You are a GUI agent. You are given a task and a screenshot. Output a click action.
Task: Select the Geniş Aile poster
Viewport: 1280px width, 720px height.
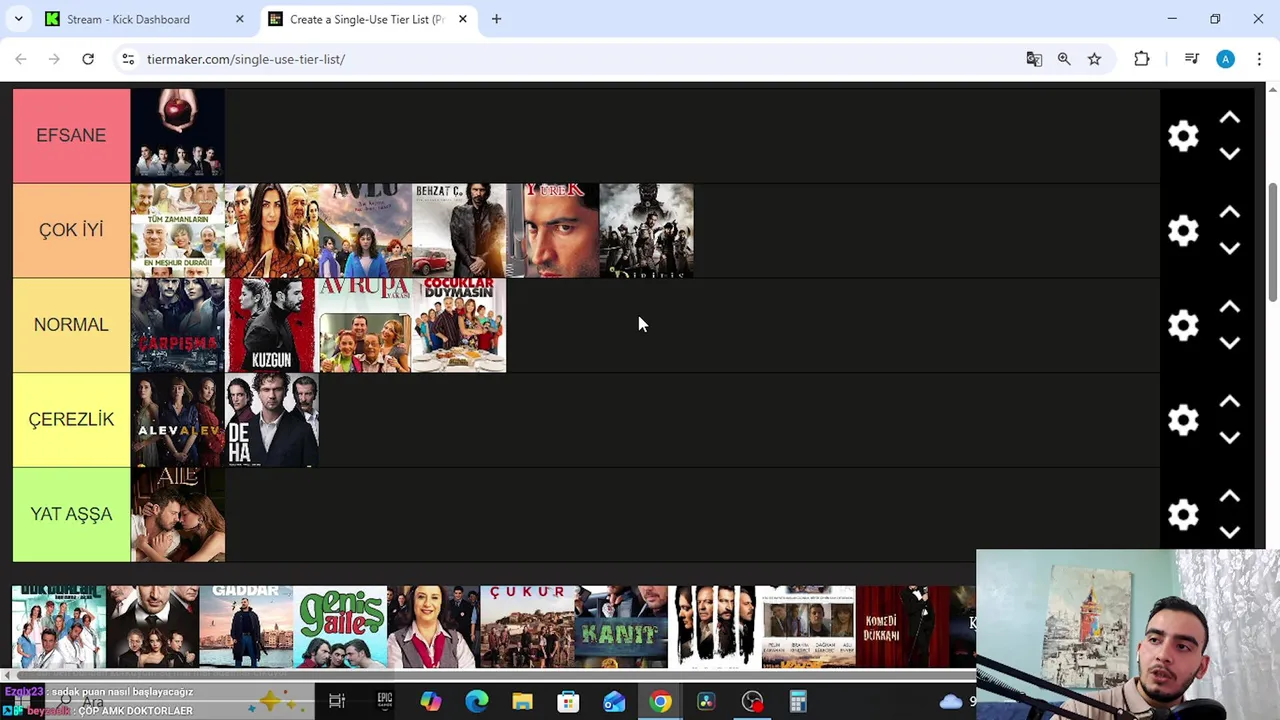[340, 627]
